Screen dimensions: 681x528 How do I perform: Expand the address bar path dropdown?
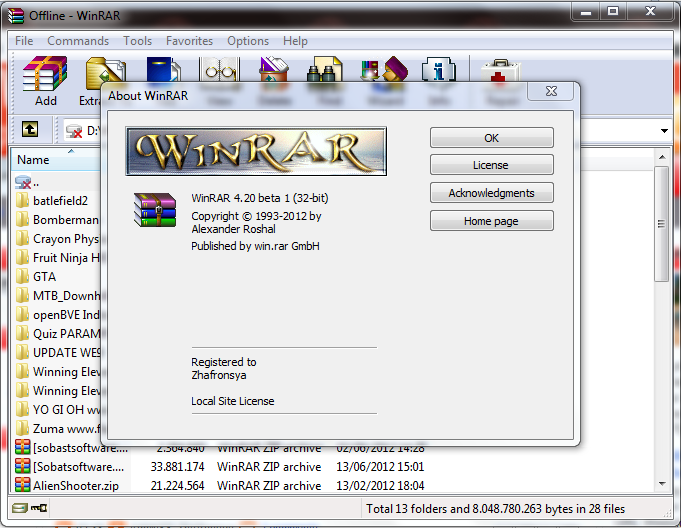coord(664,131)
